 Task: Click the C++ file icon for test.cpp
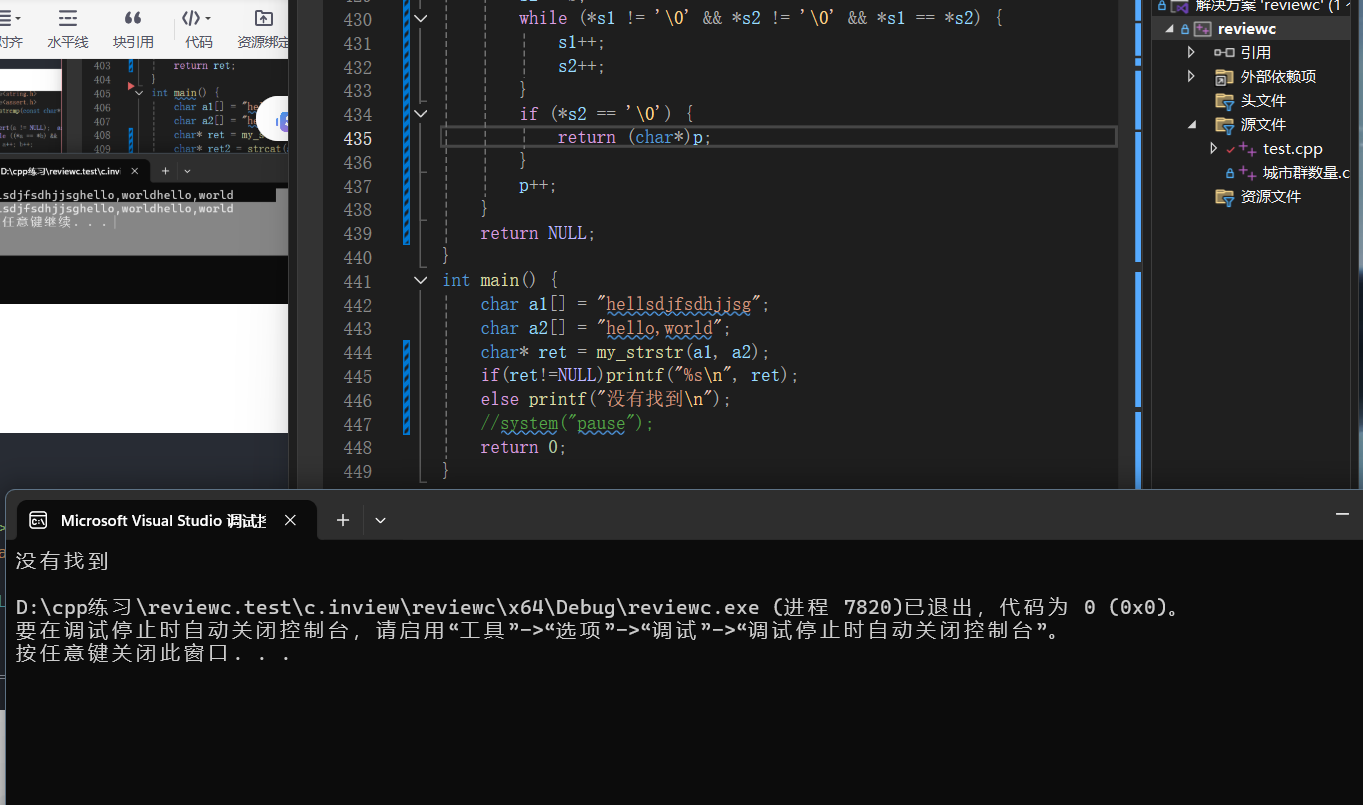1247,149
